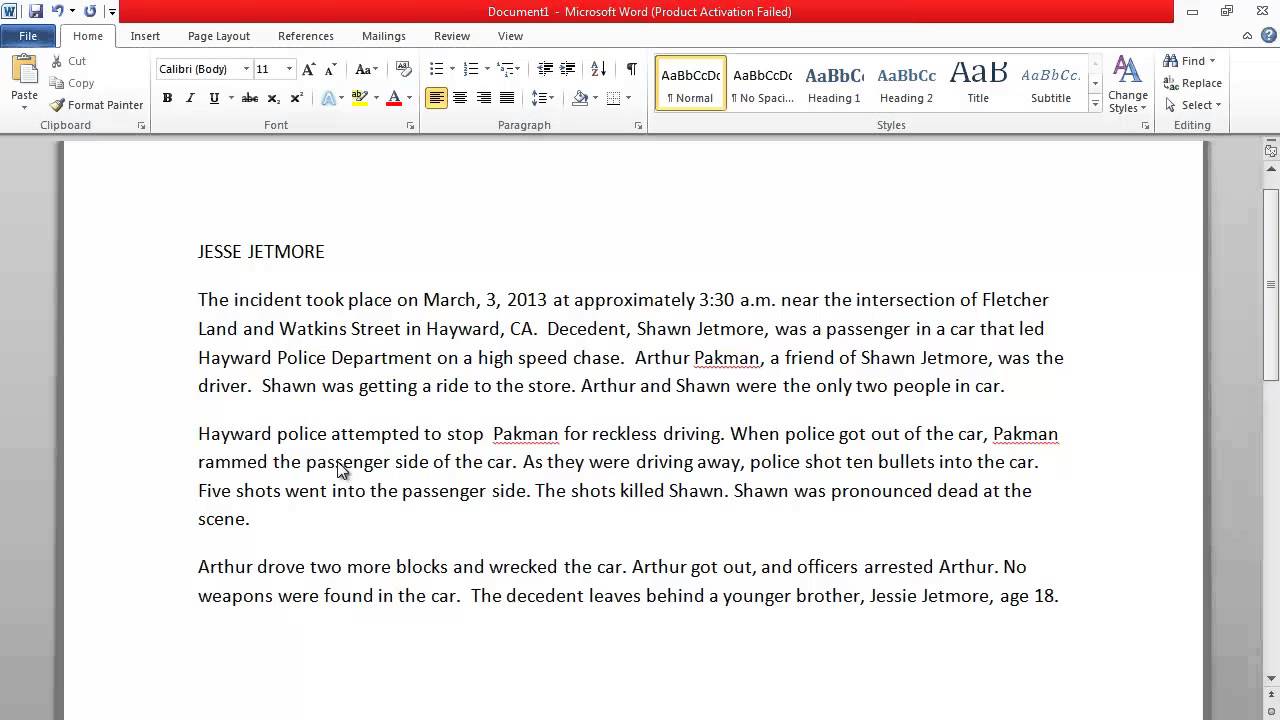Click the Redo/Repeat icon in title bar
The width and height of the screenshot is (1280, 720).
click(x=90, y=11)
